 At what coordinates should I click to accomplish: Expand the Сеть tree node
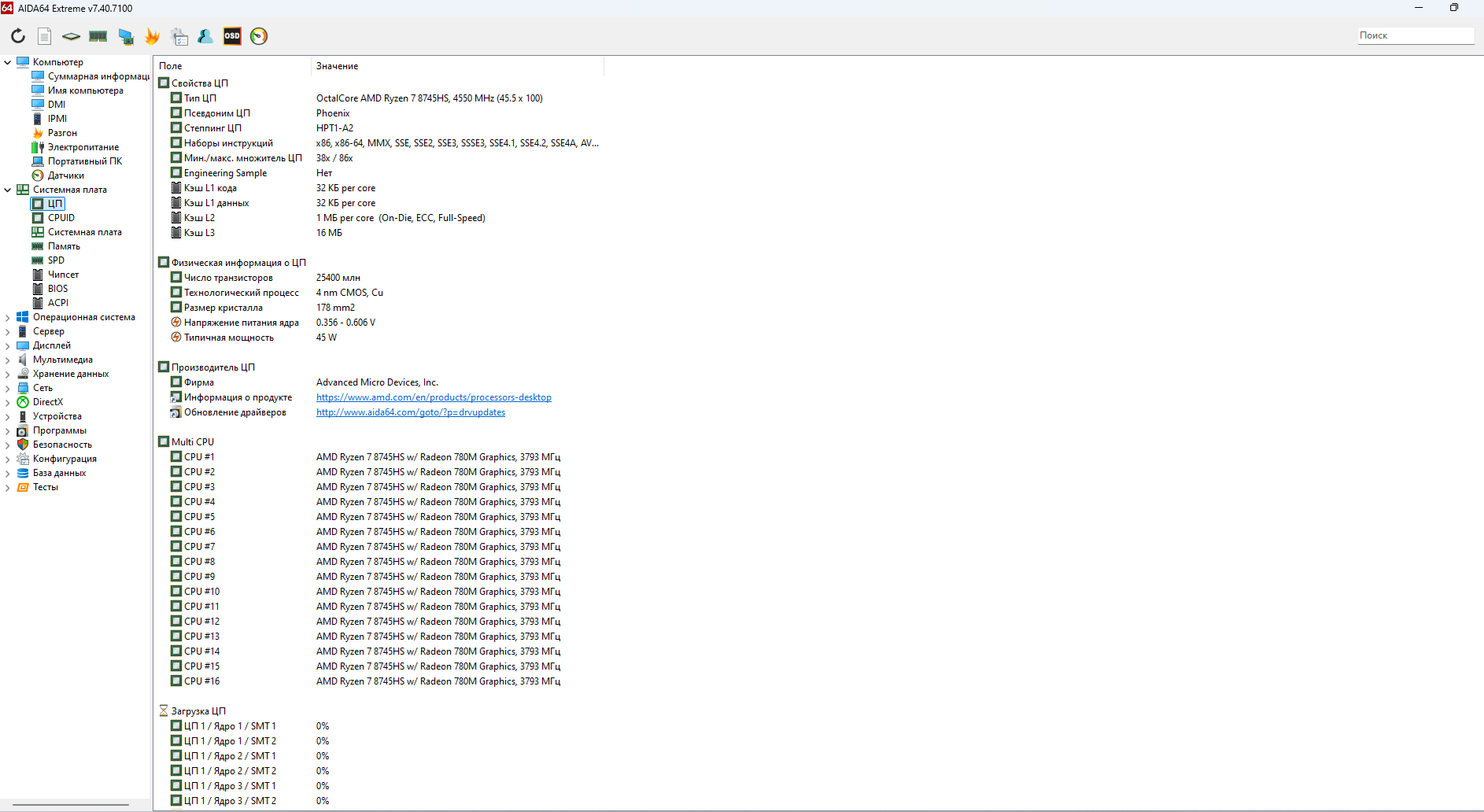(x=8, y=388)
